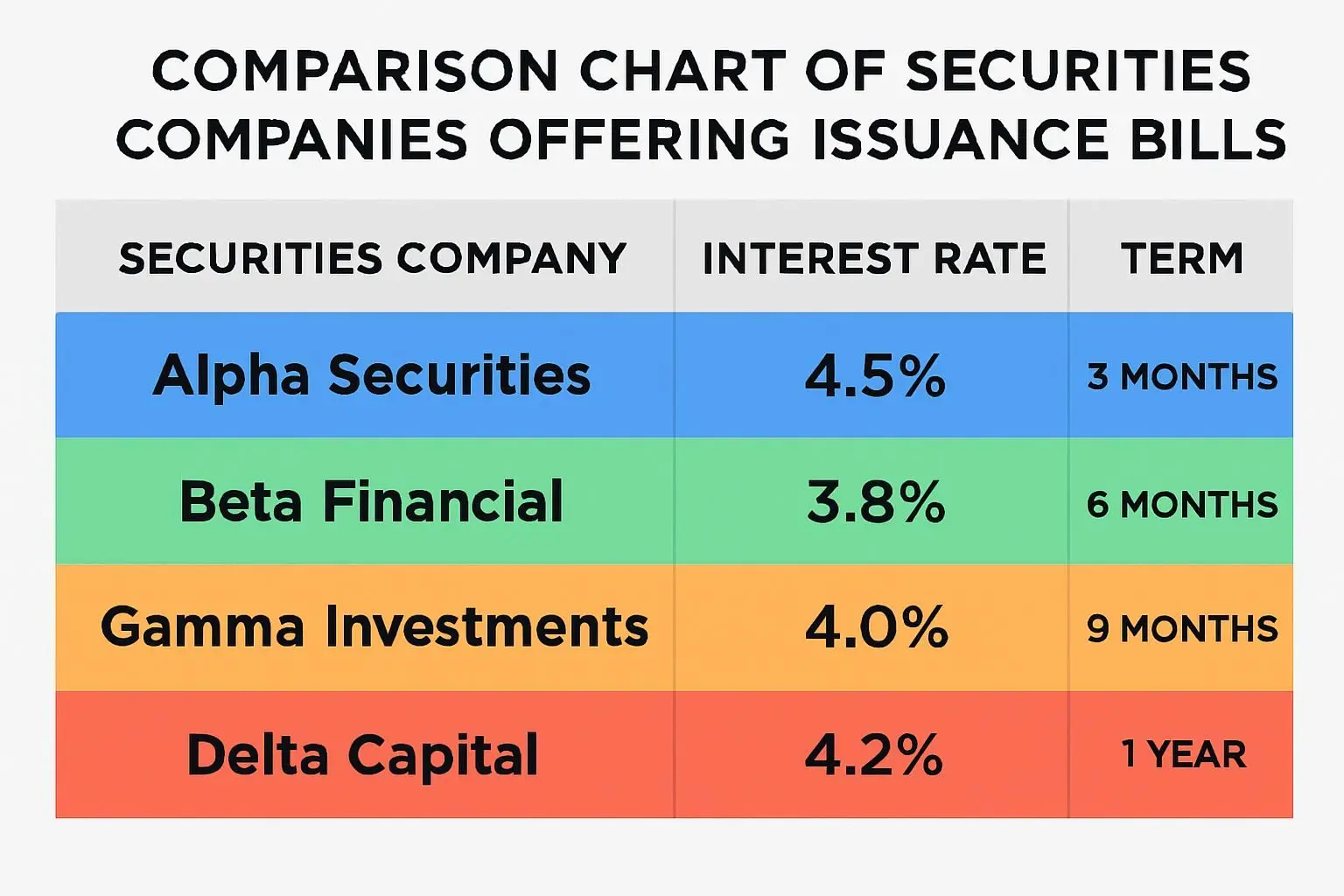Image resolution: width=1344 pixels, height=896 pixels.
Task: Click the 4.5% interest rate value
Action: pos(875,376)
